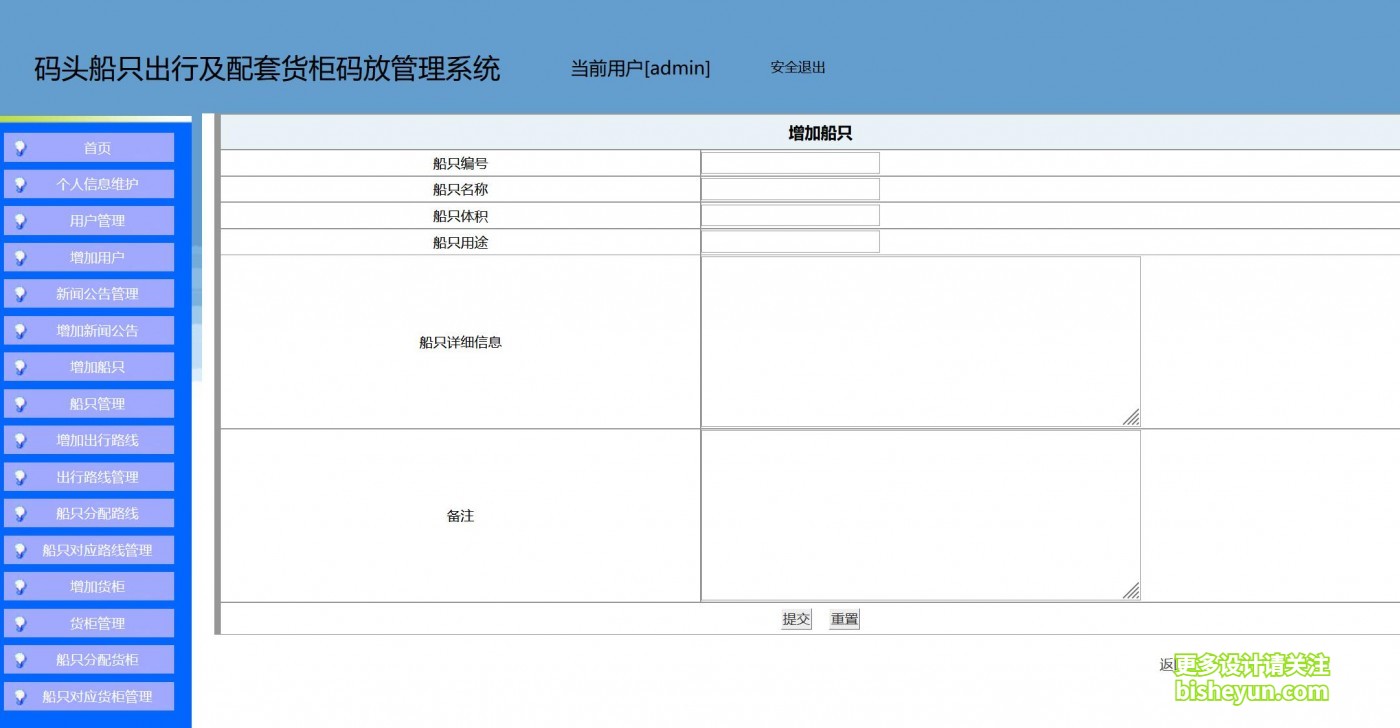Click the lightbulb icon beside 用户管理

click(x=20, y=221)
